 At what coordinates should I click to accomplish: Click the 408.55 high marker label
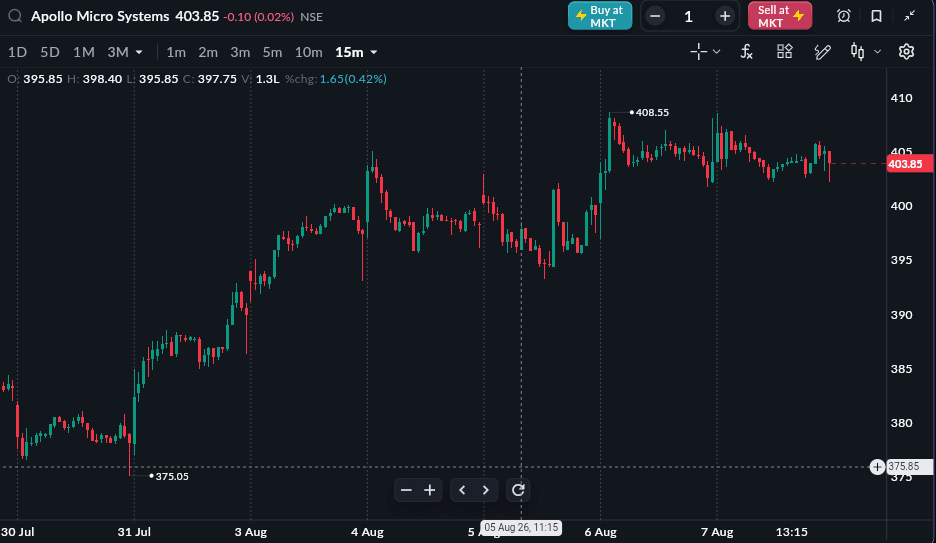(652, 112)
